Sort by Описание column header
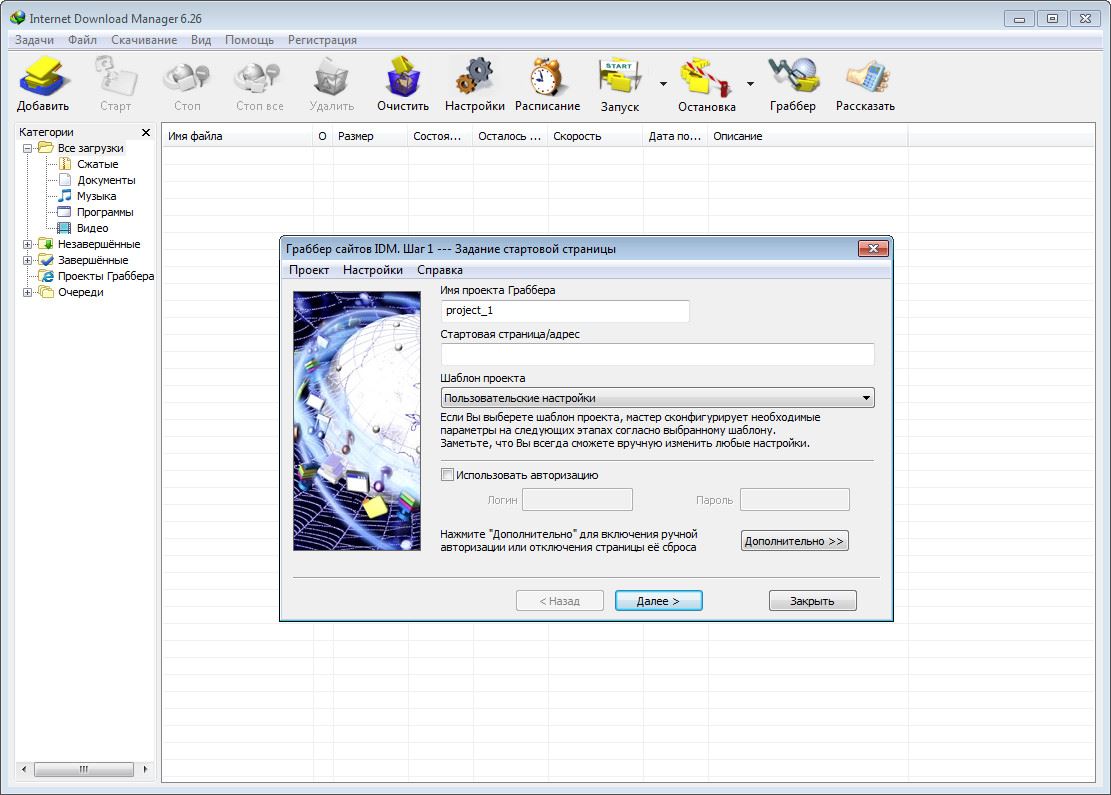 (x=808, y=136)
